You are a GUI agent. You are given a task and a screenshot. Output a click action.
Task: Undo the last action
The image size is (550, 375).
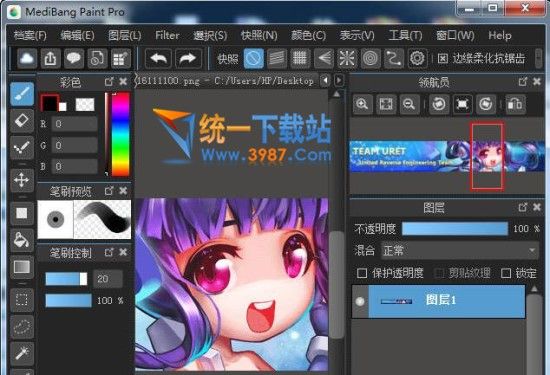[158, 58]
